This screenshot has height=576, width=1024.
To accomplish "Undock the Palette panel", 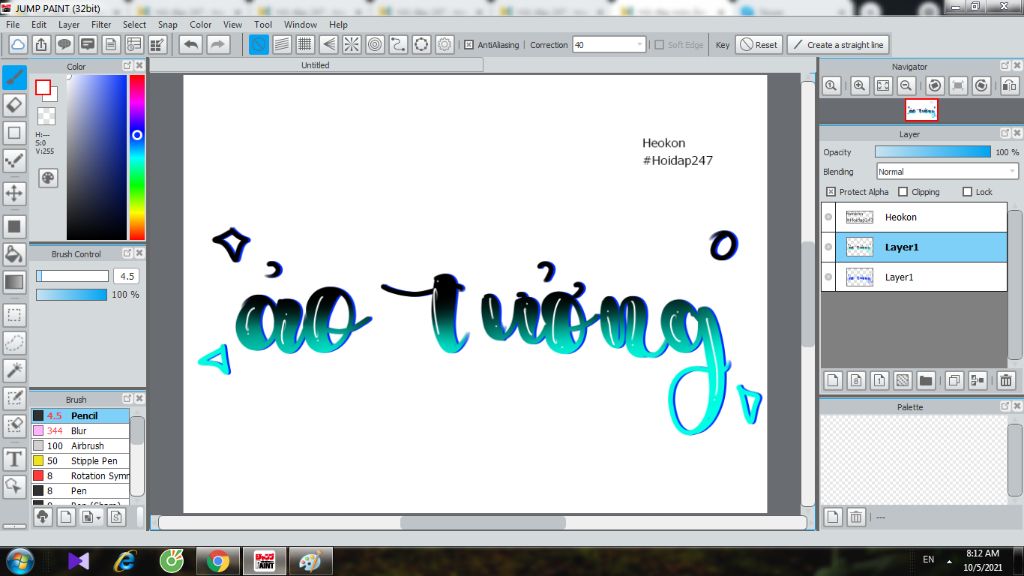I will (x=1004, y=406).
